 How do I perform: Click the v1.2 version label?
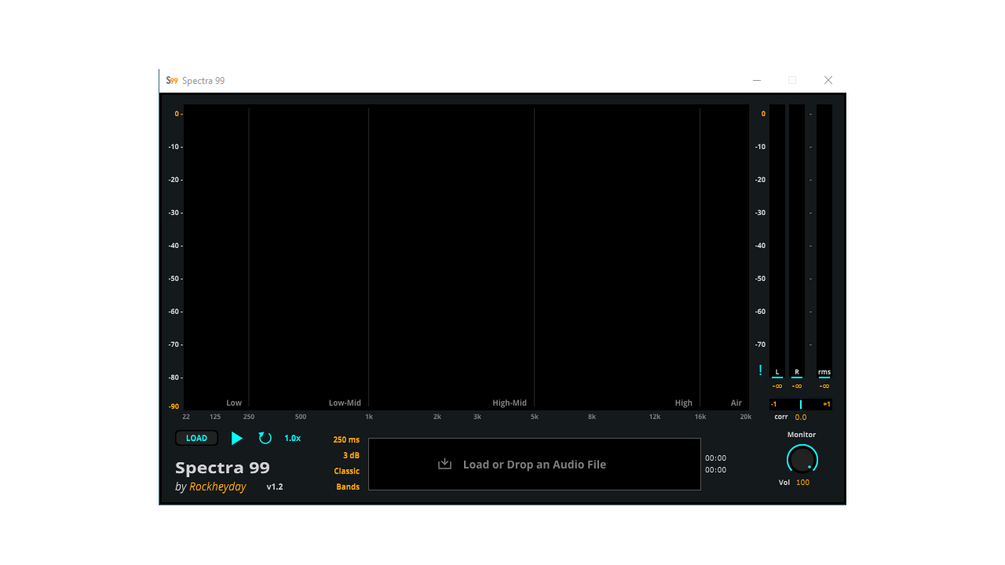tap(274, 487)
